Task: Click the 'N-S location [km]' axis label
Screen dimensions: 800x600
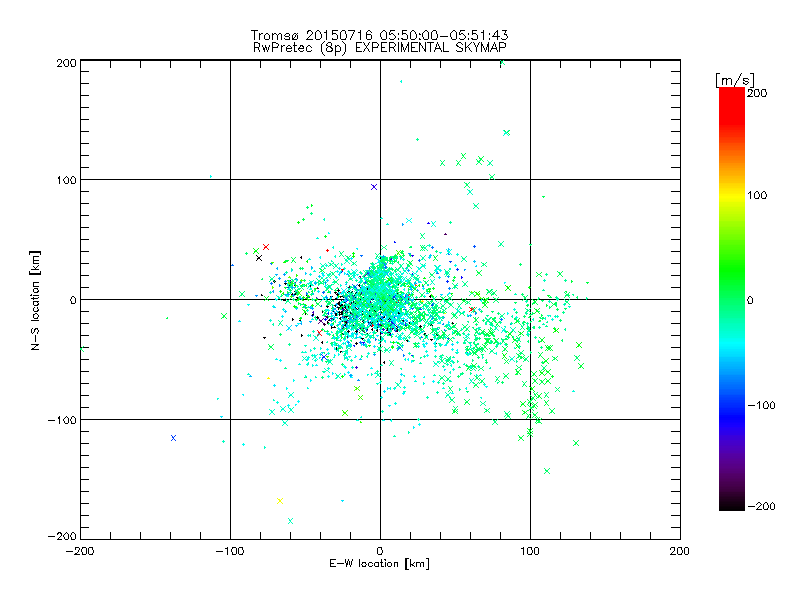Action: pyautogui.click(x=35, y=301)
